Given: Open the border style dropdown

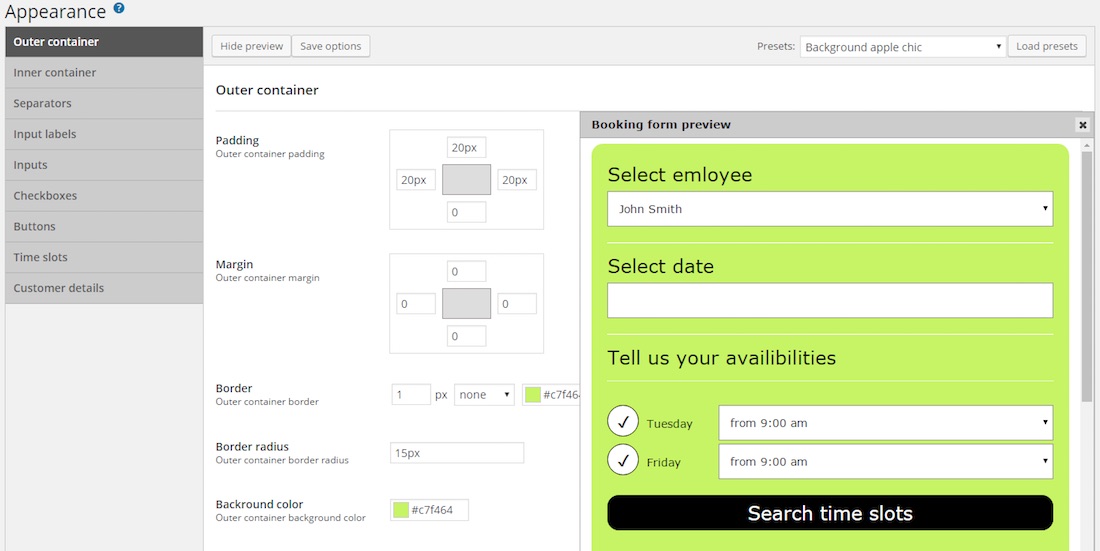Looking at the screenshot, I should click(x=485, y=395).
